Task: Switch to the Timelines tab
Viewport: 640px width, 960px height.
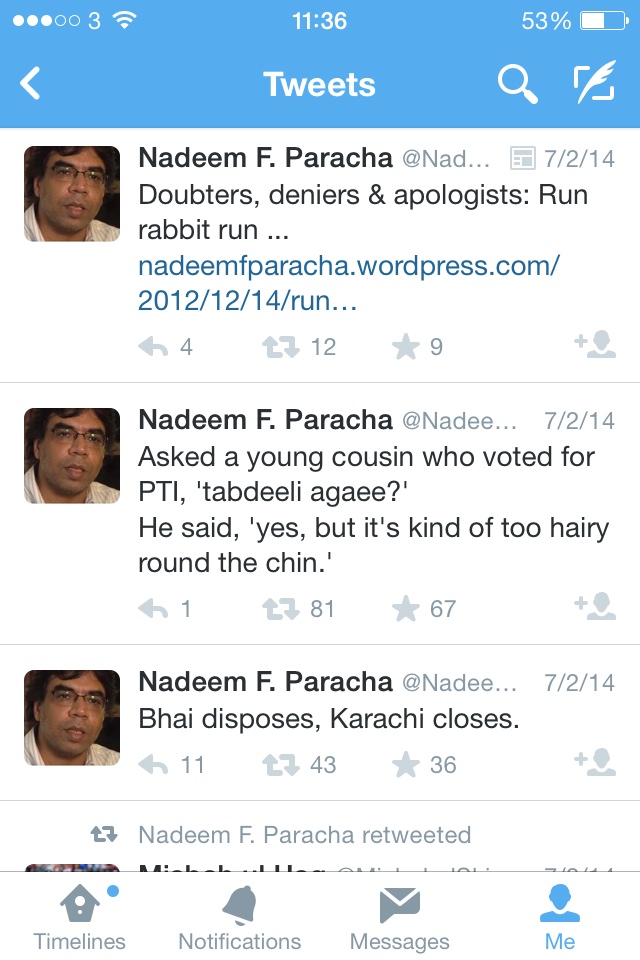Action: (80, 917)
